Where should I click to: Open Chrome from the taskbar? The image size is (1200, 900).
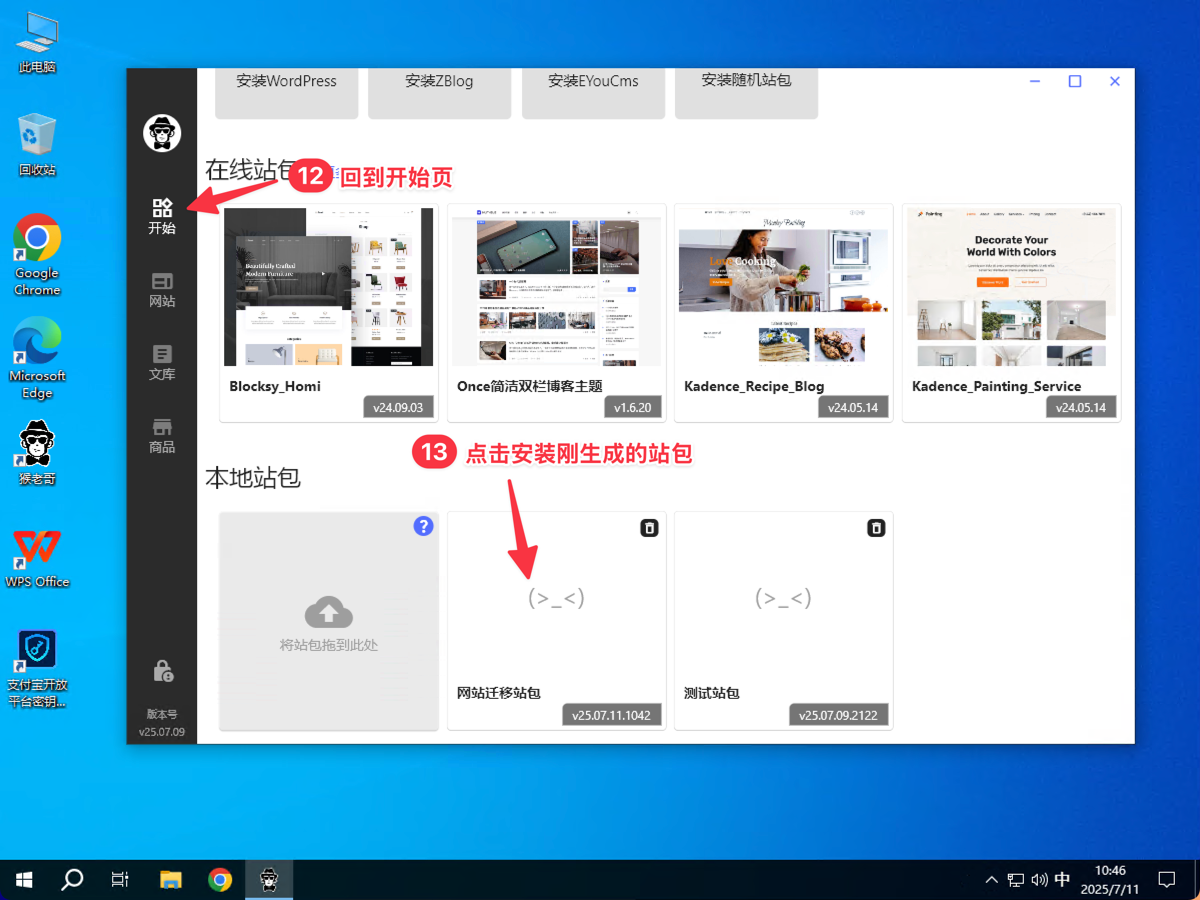click(x=220, y=880)
